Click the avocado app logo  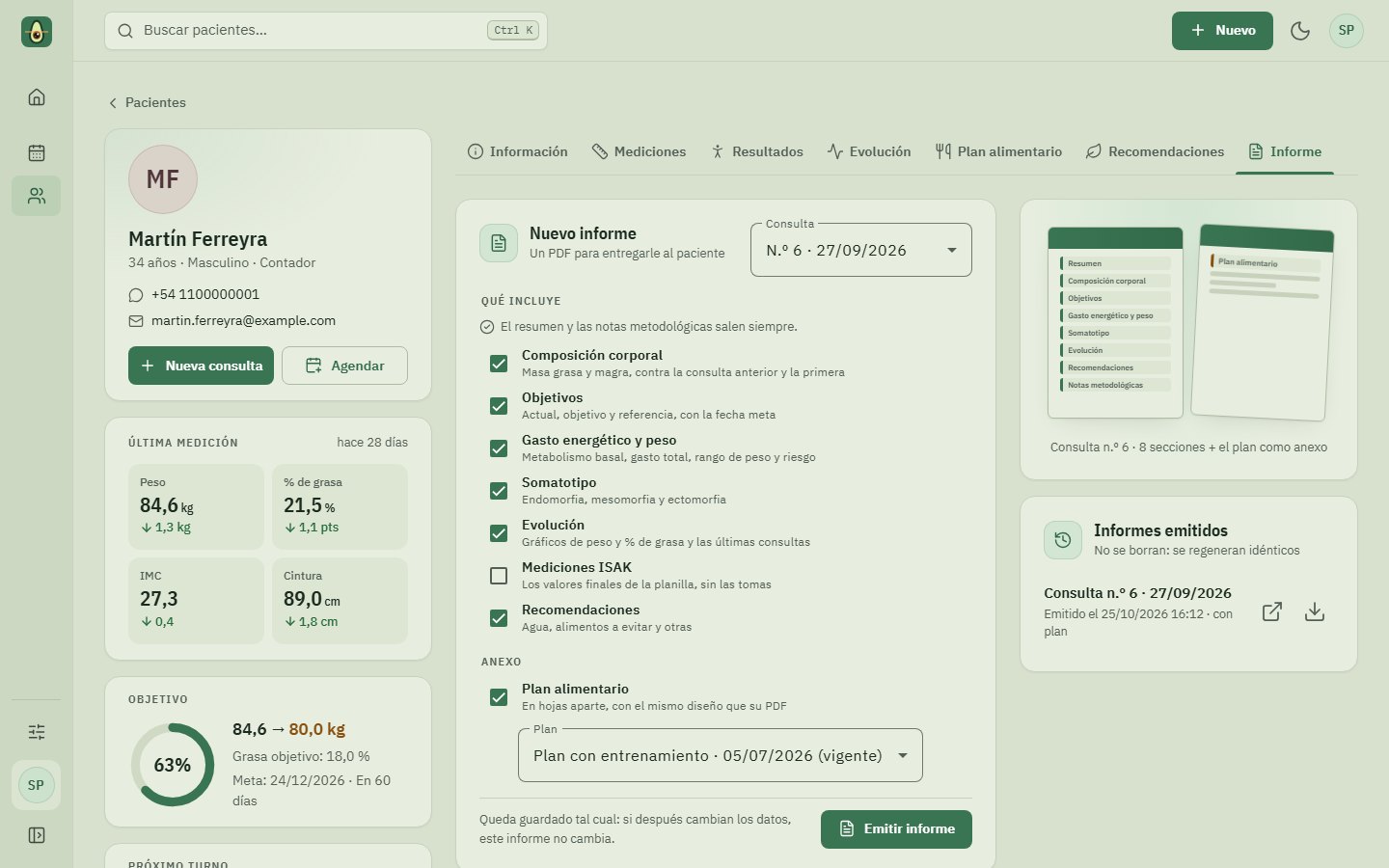point(37,32)
